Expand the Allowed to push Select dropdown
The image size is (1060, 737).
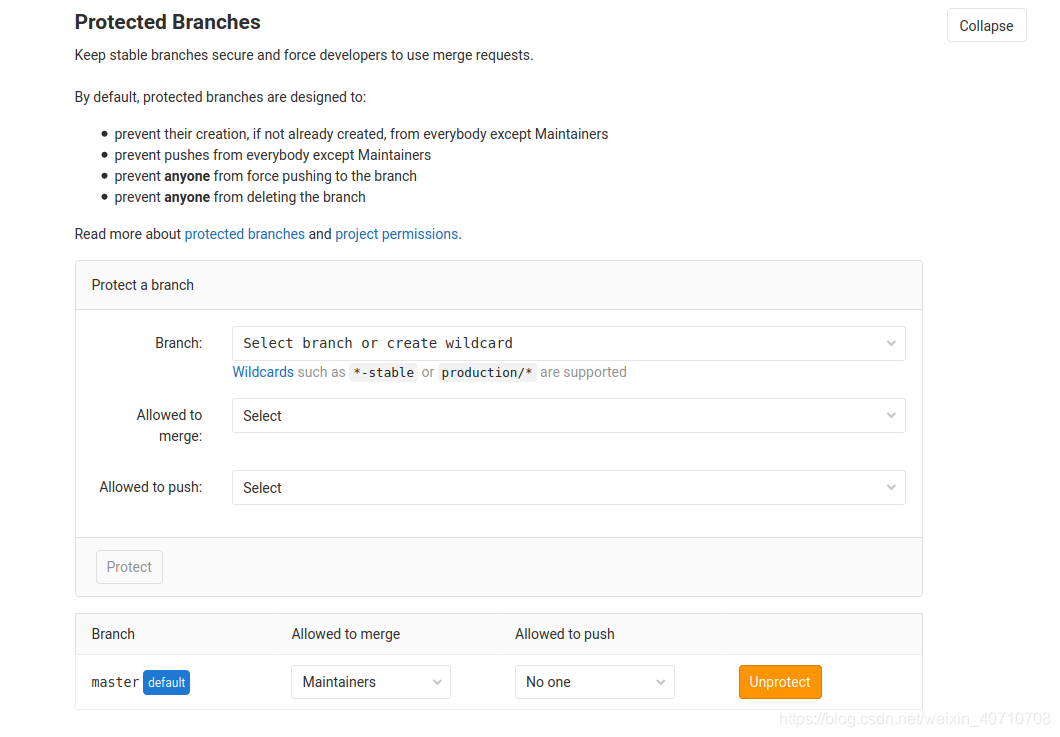tap(569, 488)
